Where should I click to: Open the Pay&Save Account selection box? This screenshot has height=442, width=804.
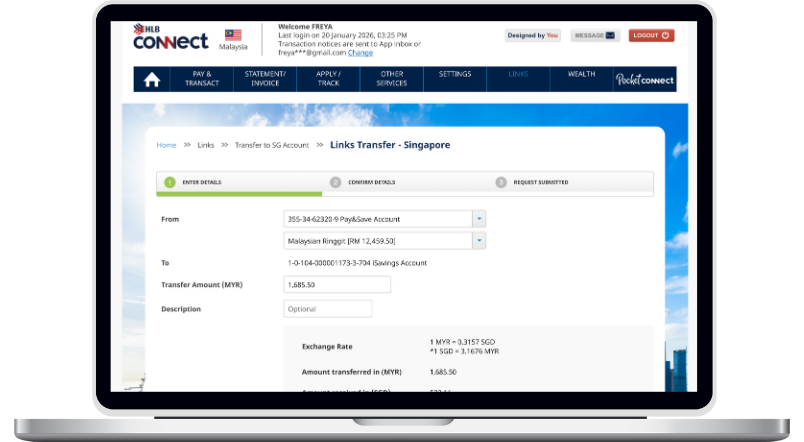377,218
